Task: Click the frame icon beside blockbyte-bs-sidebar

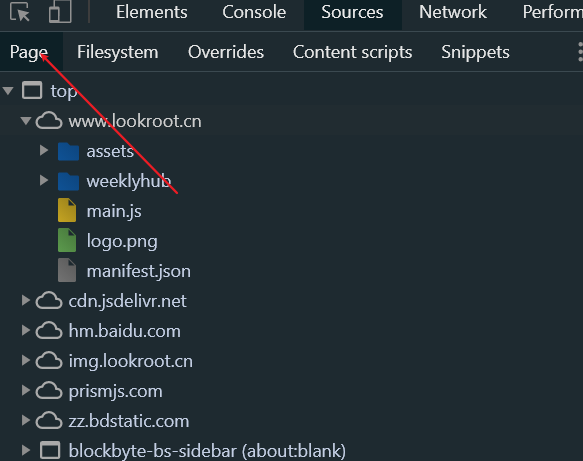Action: point(50,451)
